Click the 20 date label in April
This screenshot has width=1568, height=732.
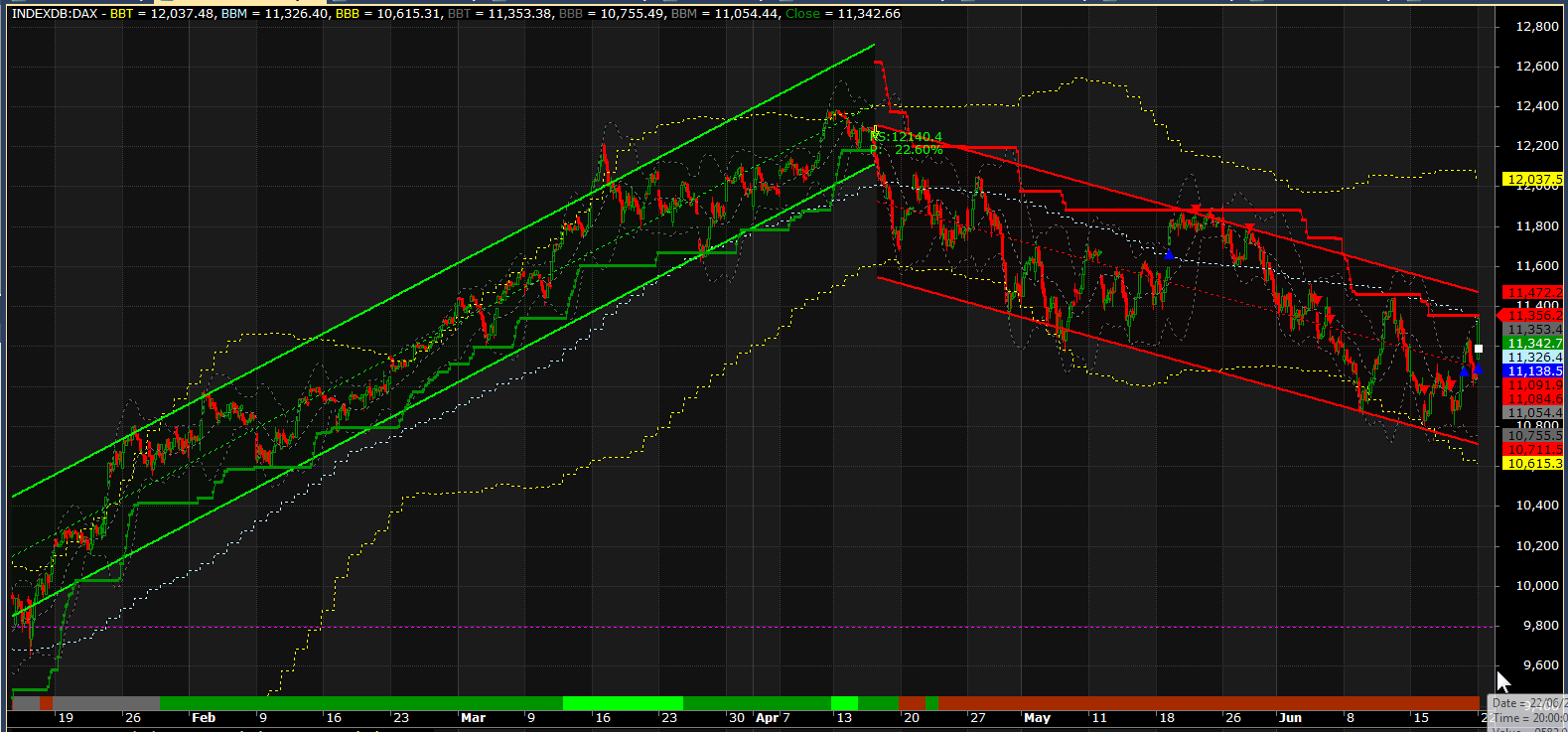pyautogui.click(x=911, y=717)
